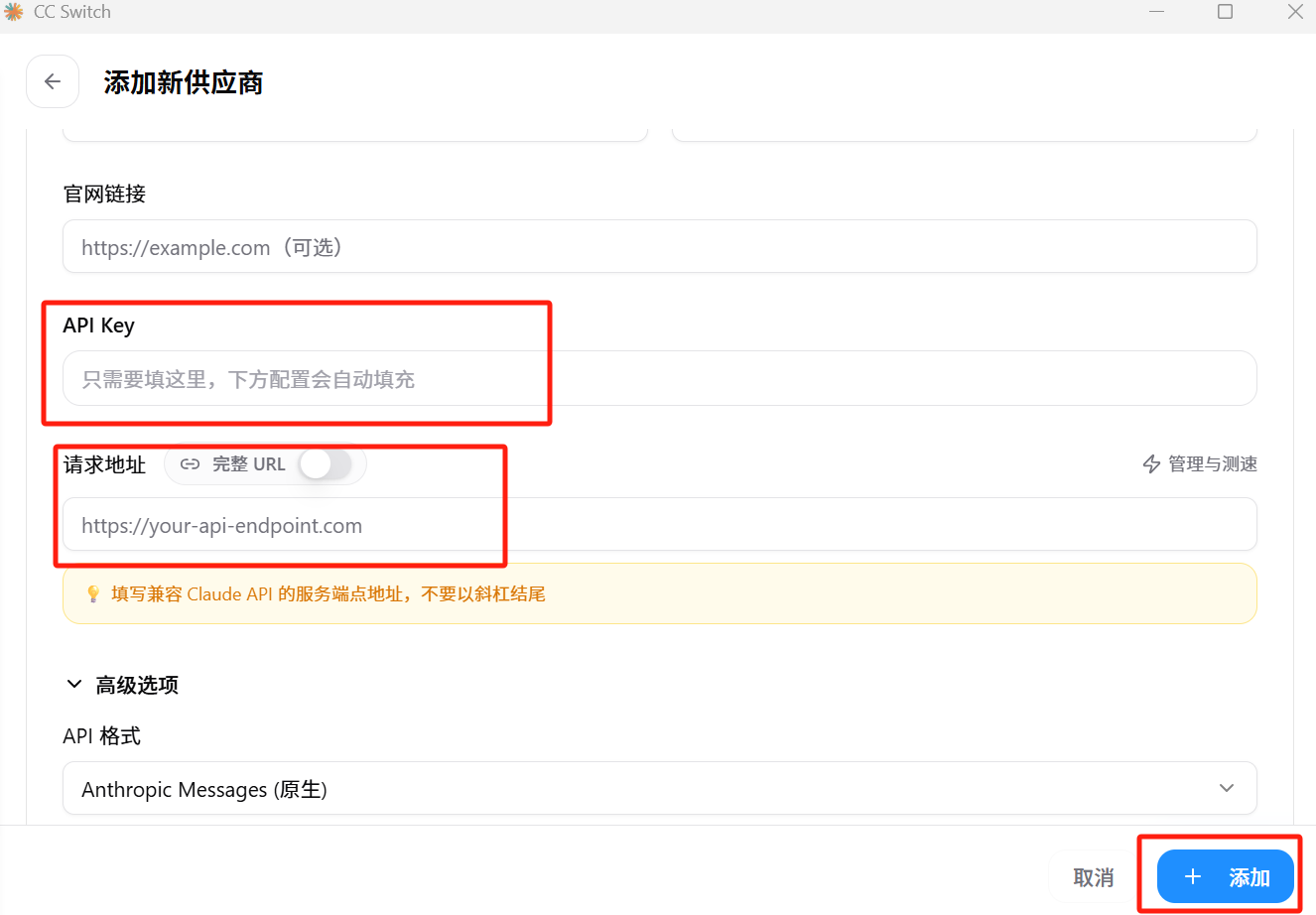Click the lightning icon next to 管理与测速
Screen dimensions: 1316x915
[1151, 464]
